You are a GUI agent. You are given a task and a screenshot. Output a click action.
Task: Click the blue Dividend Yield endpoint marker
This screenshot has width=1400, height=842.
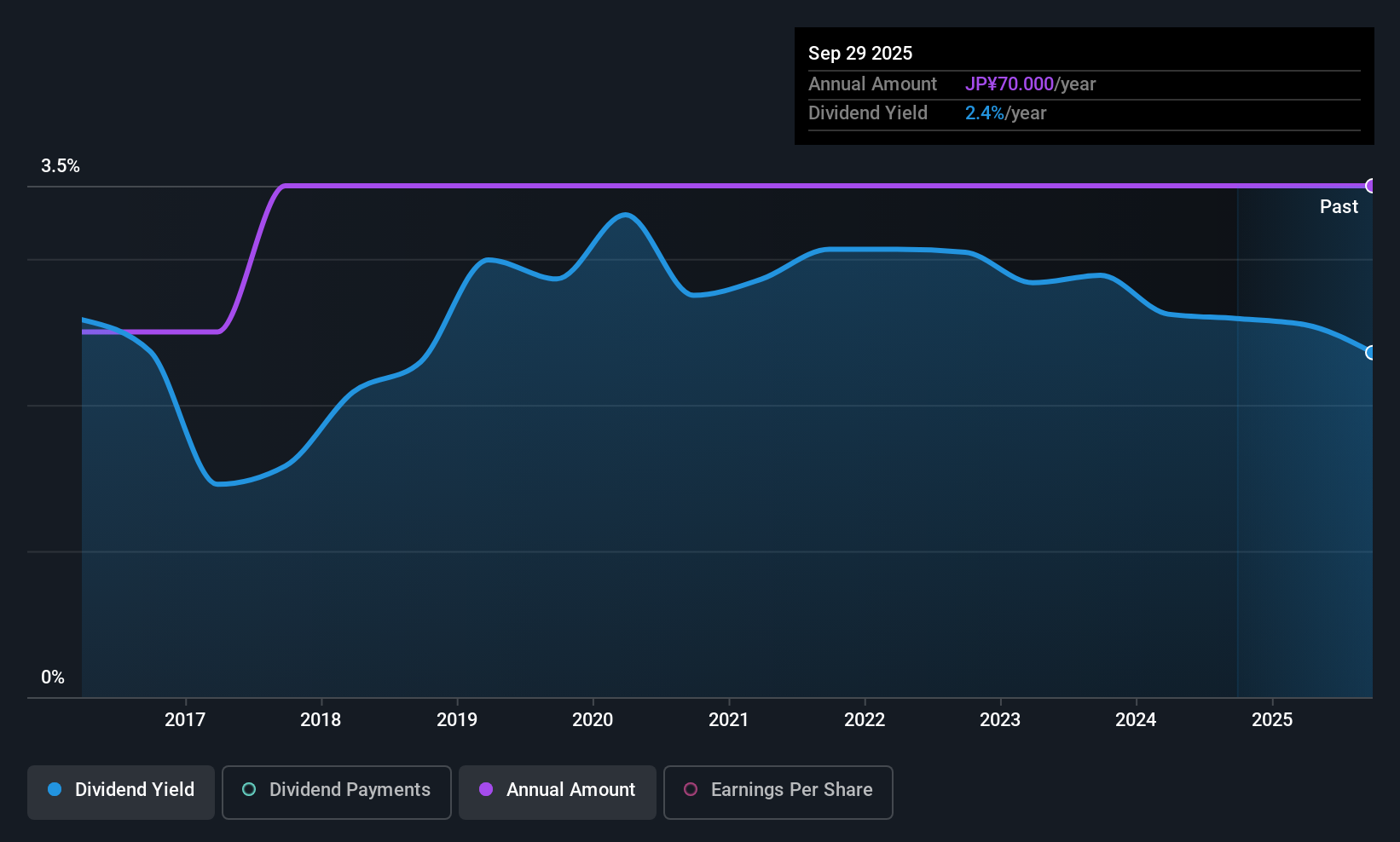[1370, 353]
